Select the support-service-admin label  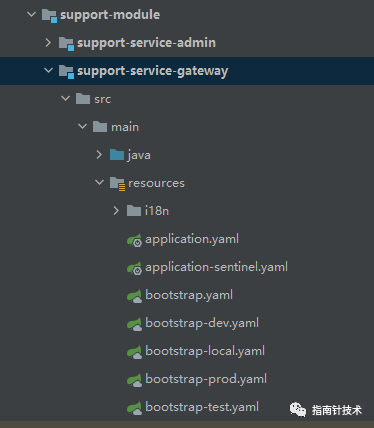(146, 43)
